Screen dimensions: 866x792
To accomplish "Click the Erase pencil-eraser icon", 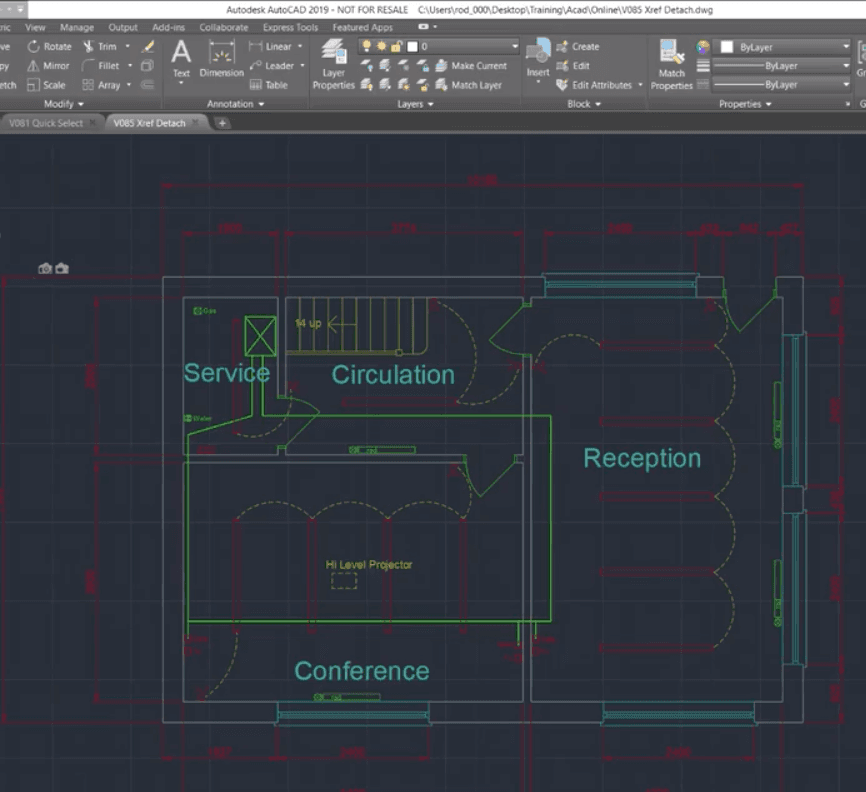I will (147, 46).
